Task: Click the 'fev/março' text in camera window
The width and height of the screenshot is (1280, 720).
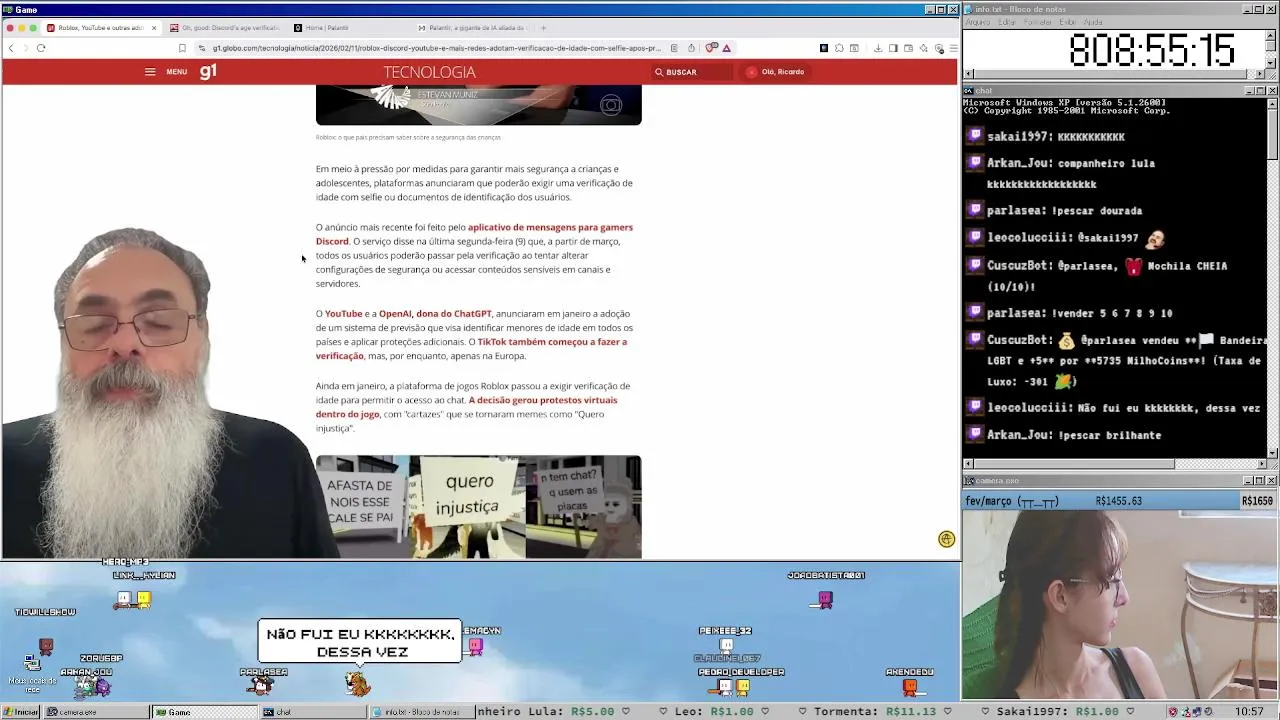Action: [x=989, y=501]
